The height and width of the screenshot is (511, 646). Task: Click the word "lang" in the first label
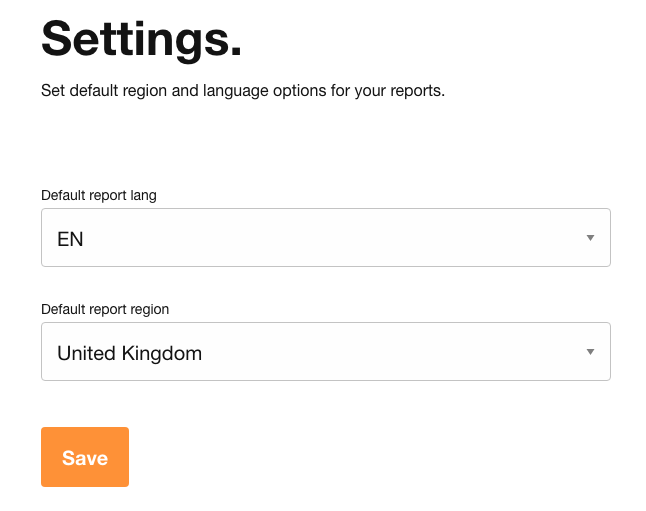(x=142, y=195)
